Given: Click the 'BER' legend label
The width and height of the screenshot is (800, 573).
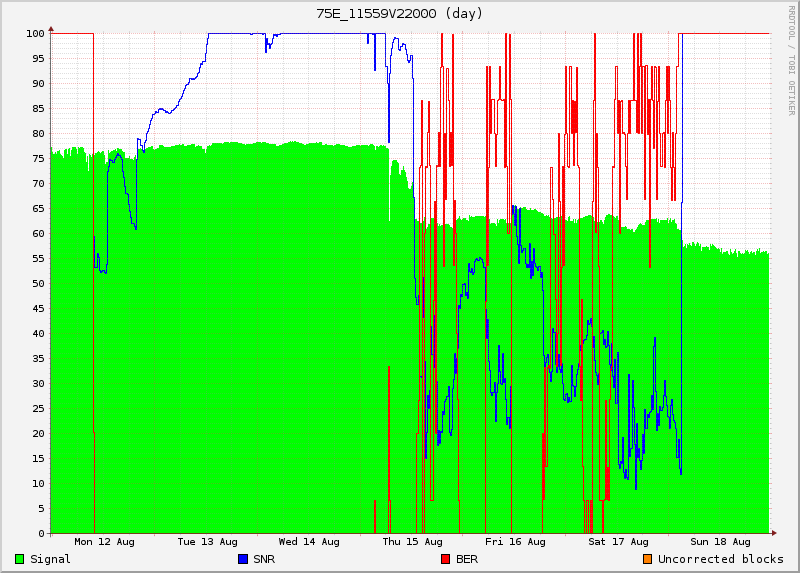Looking at the screenshot, I should 467,559.
